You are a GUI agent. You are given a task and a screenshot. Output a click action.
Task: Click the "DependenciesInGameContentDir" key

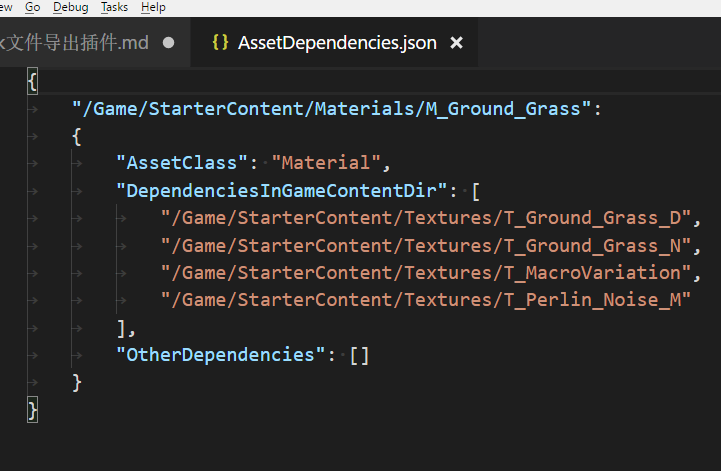click(286, 190)
